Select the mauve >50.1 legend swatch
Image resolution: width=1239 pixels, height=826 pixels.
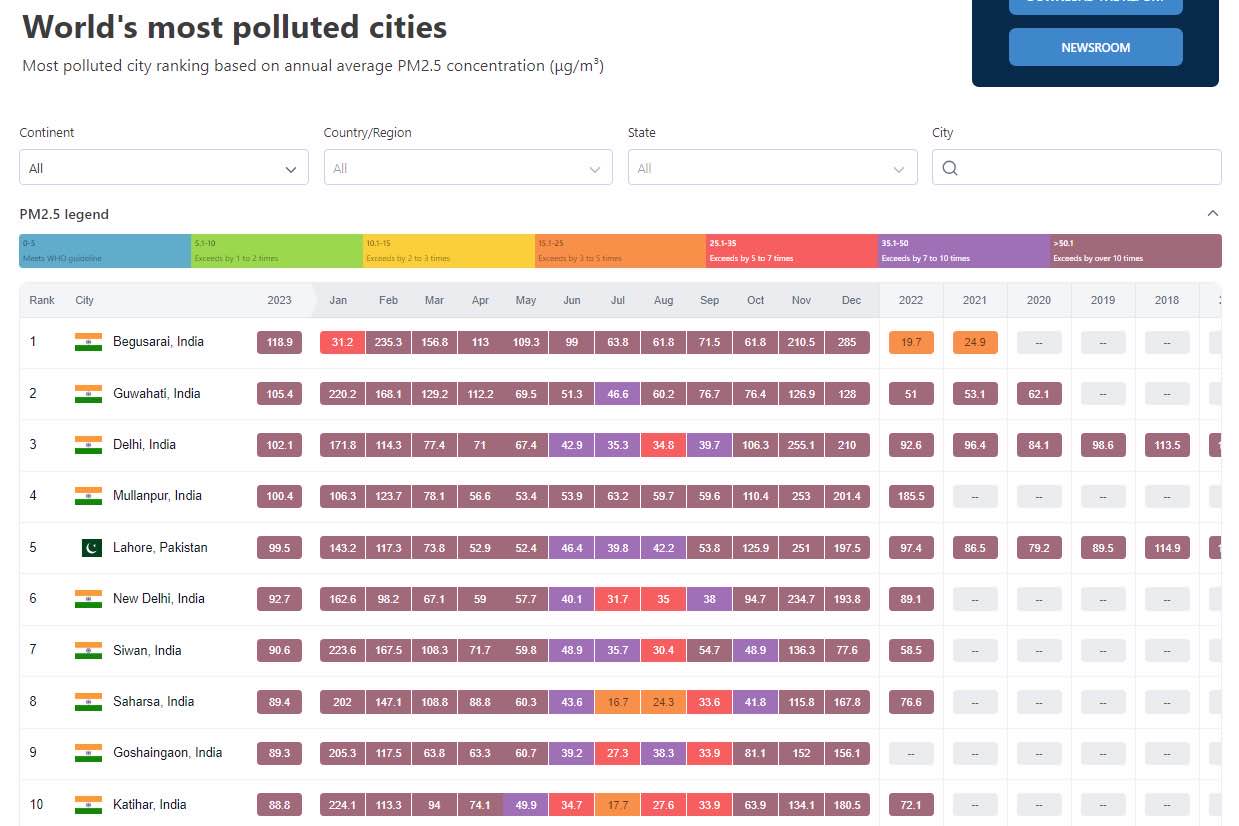[1136, 251]
